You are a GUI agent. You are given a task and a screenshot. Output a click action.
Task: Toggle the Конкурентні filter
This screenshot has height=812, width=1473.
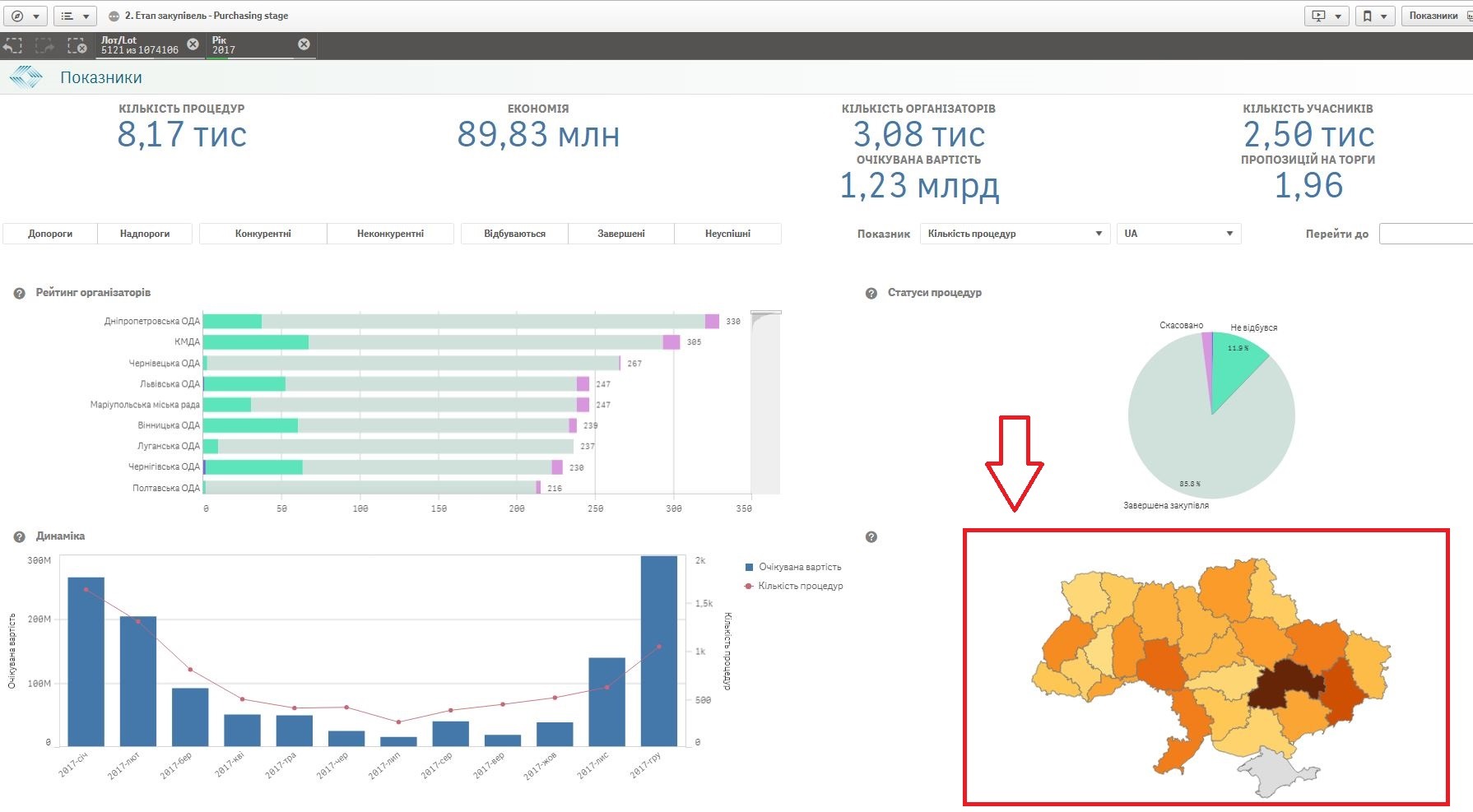(x=263, y=234)
